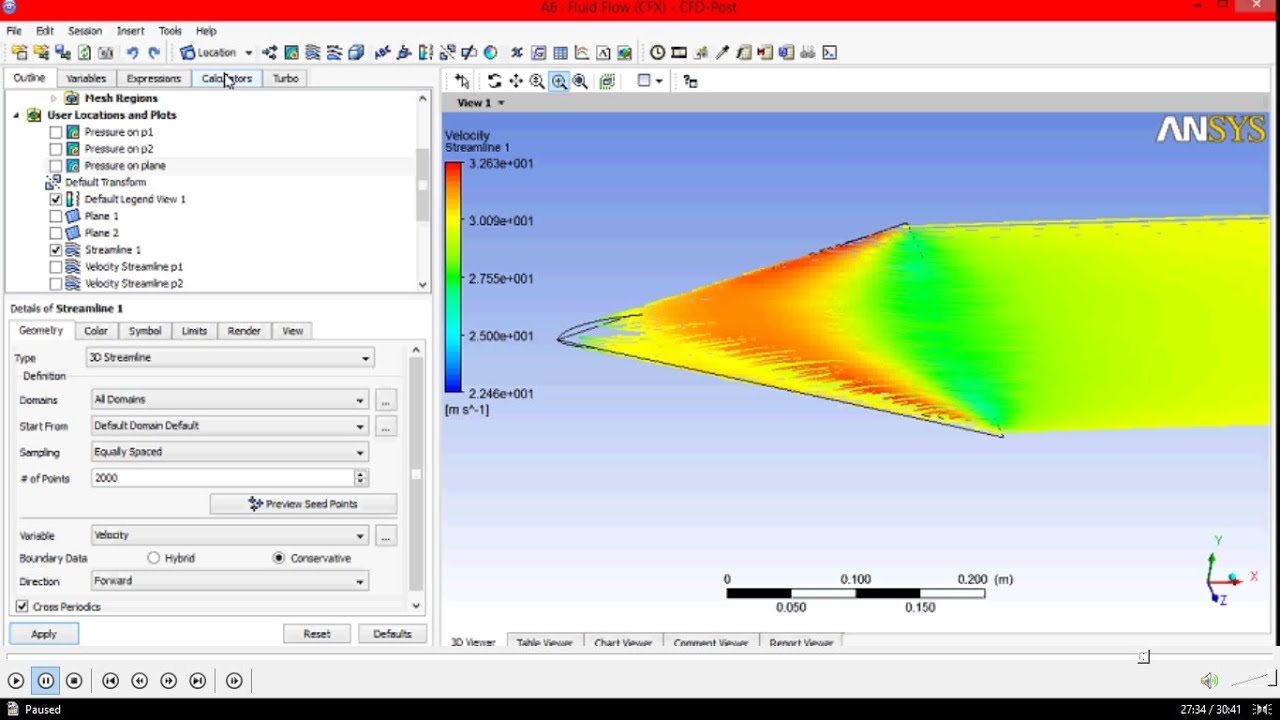
Task: Expand the Mesh Regions tree node
Action: (53, 98)
